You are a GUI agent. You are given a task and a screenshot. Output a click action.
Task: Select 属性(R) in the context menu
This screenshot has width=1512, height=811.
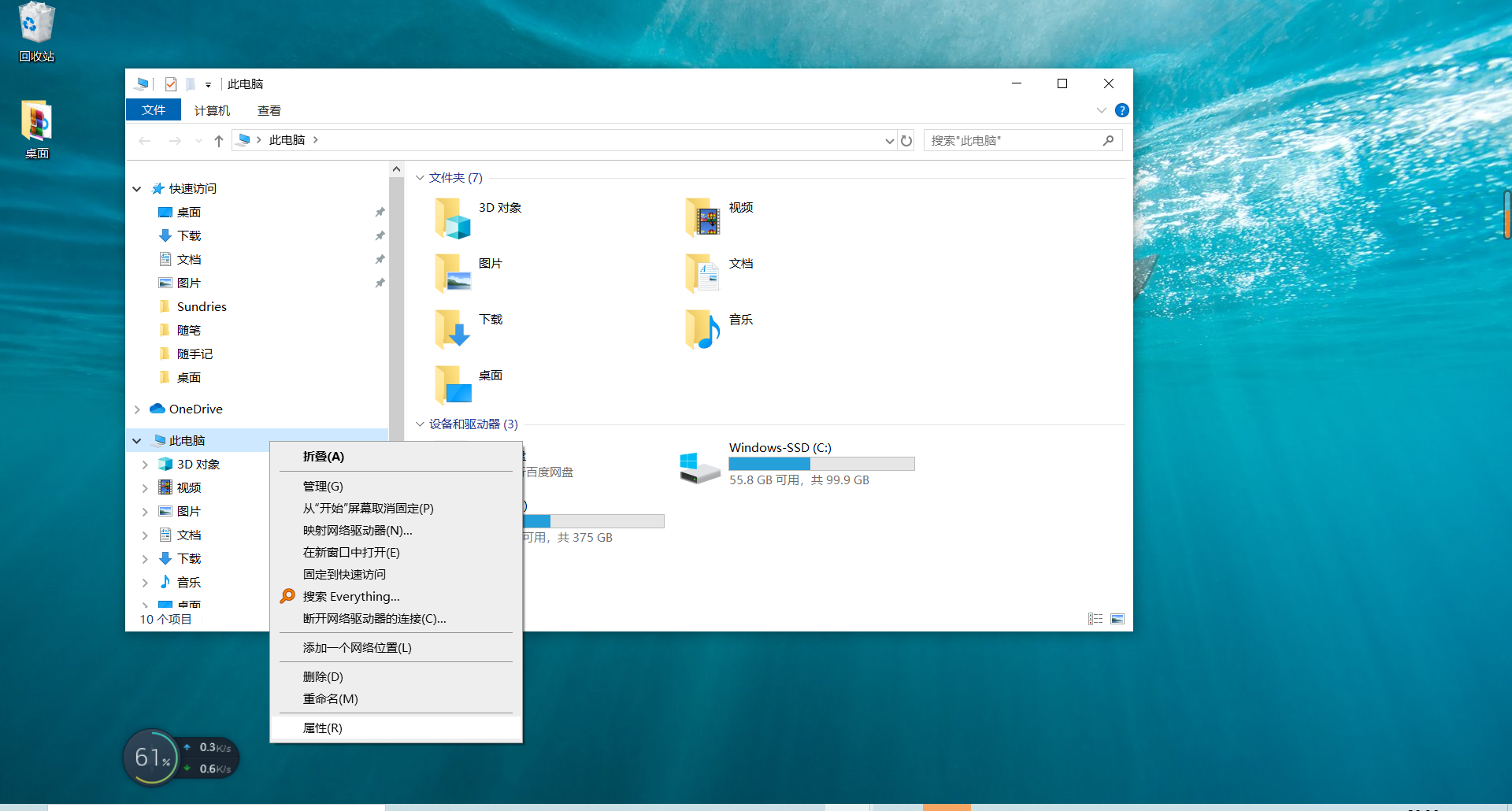click(322, 728)
